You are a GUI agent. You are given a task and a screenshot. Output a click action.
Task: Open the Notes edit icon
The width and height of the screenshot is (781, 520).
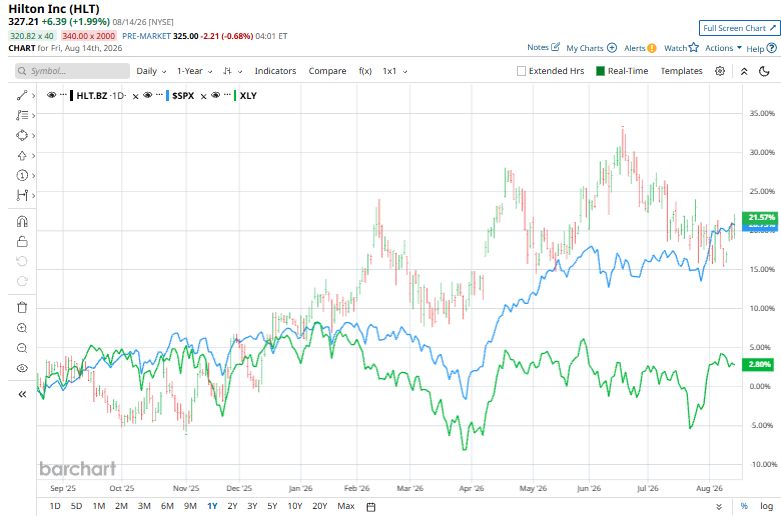point(555,47)
